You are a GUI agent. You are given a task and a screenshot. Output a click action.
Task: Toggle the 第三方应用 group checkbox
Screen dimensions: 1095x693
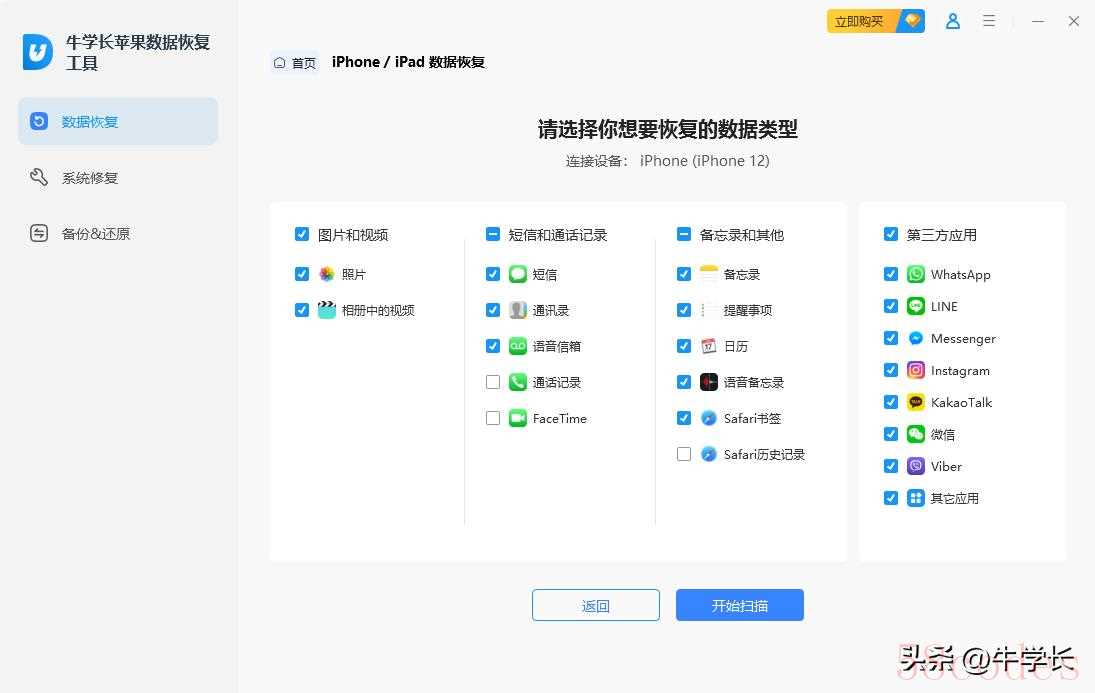(891, 234)
